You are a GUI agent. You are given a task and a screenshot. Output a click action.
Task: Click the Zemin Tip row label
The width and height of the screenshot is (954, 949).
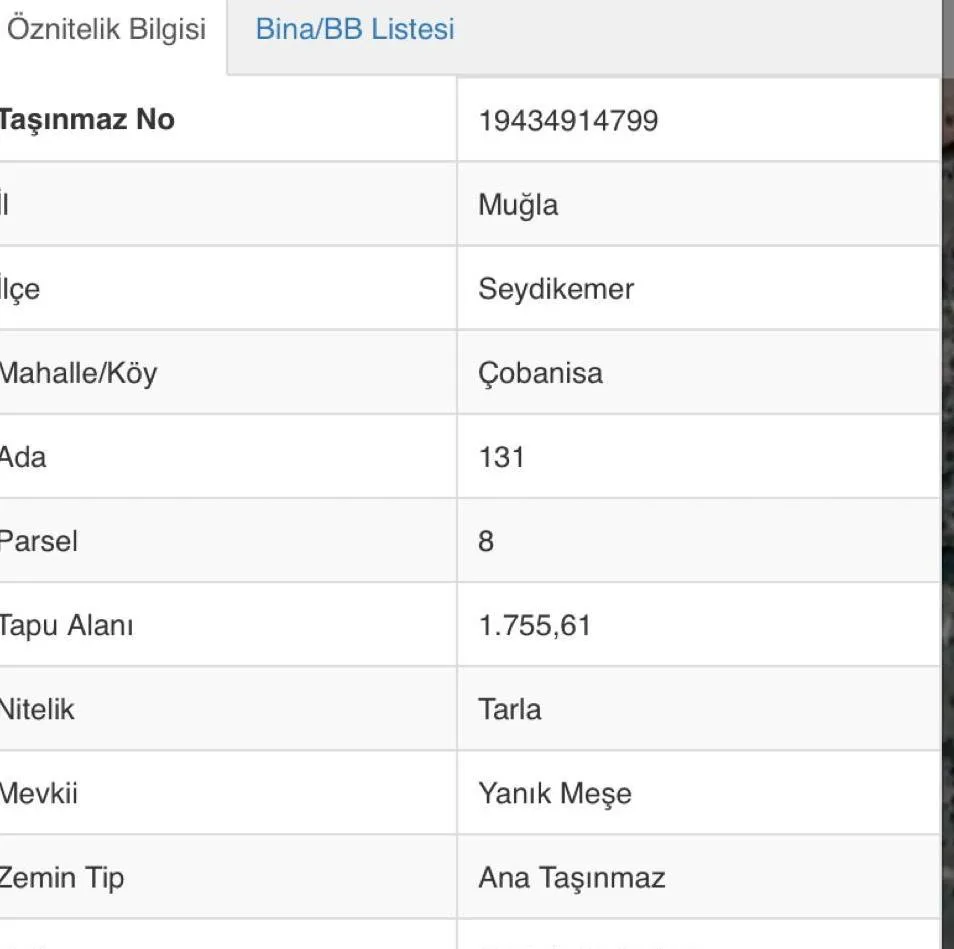(62, 878)
